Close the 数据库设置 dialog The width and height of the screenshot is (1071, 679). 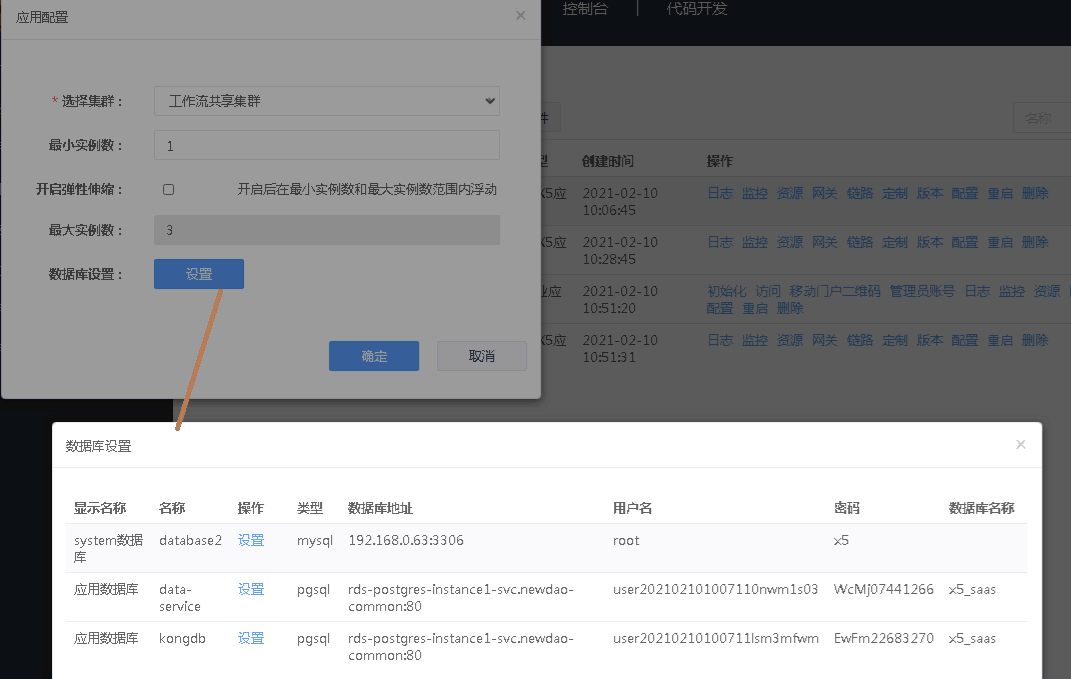[x=1020, y=445]
